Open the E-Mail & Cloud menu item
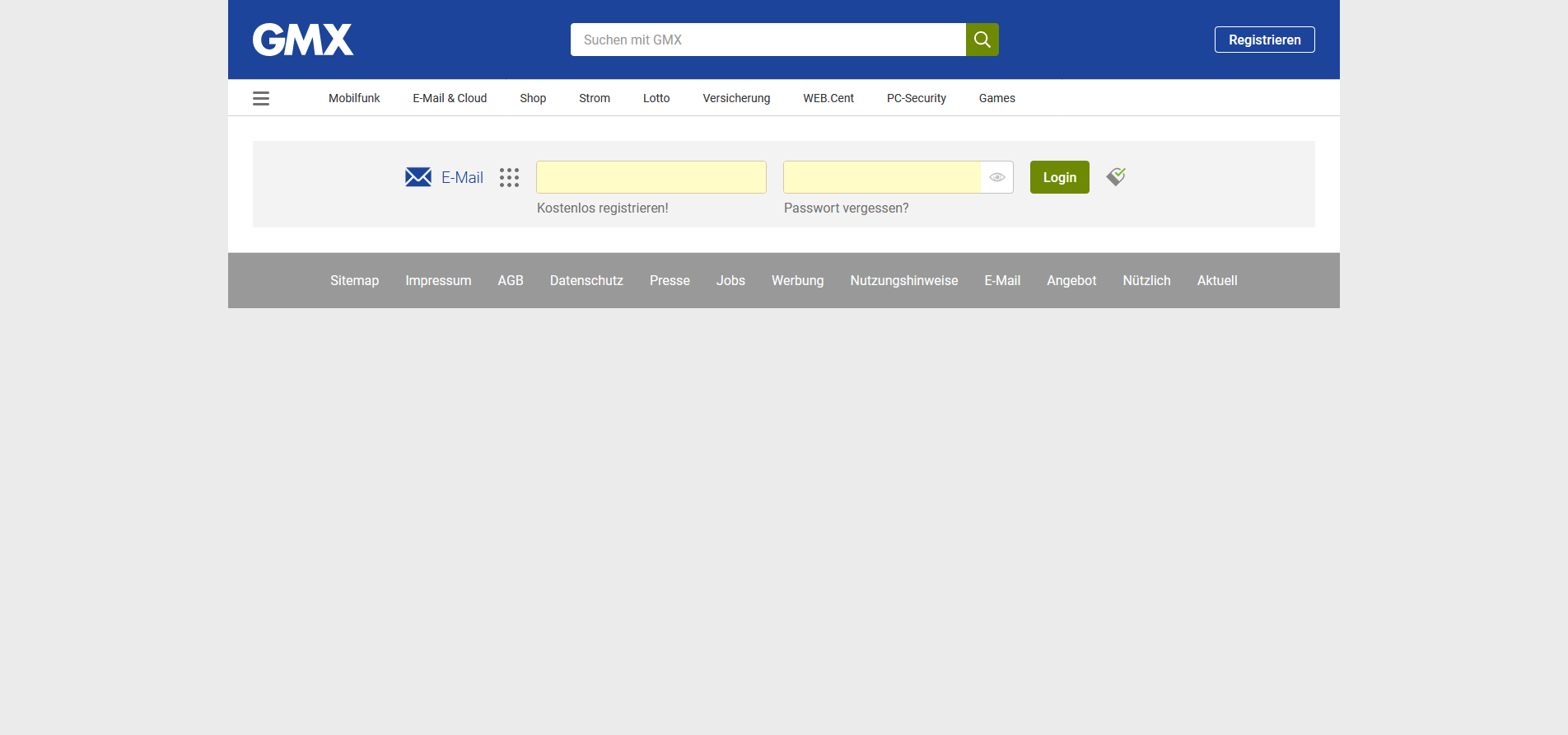Viewport: 1568px width, 735px height. pyautogui.click(x=450, y=98)
